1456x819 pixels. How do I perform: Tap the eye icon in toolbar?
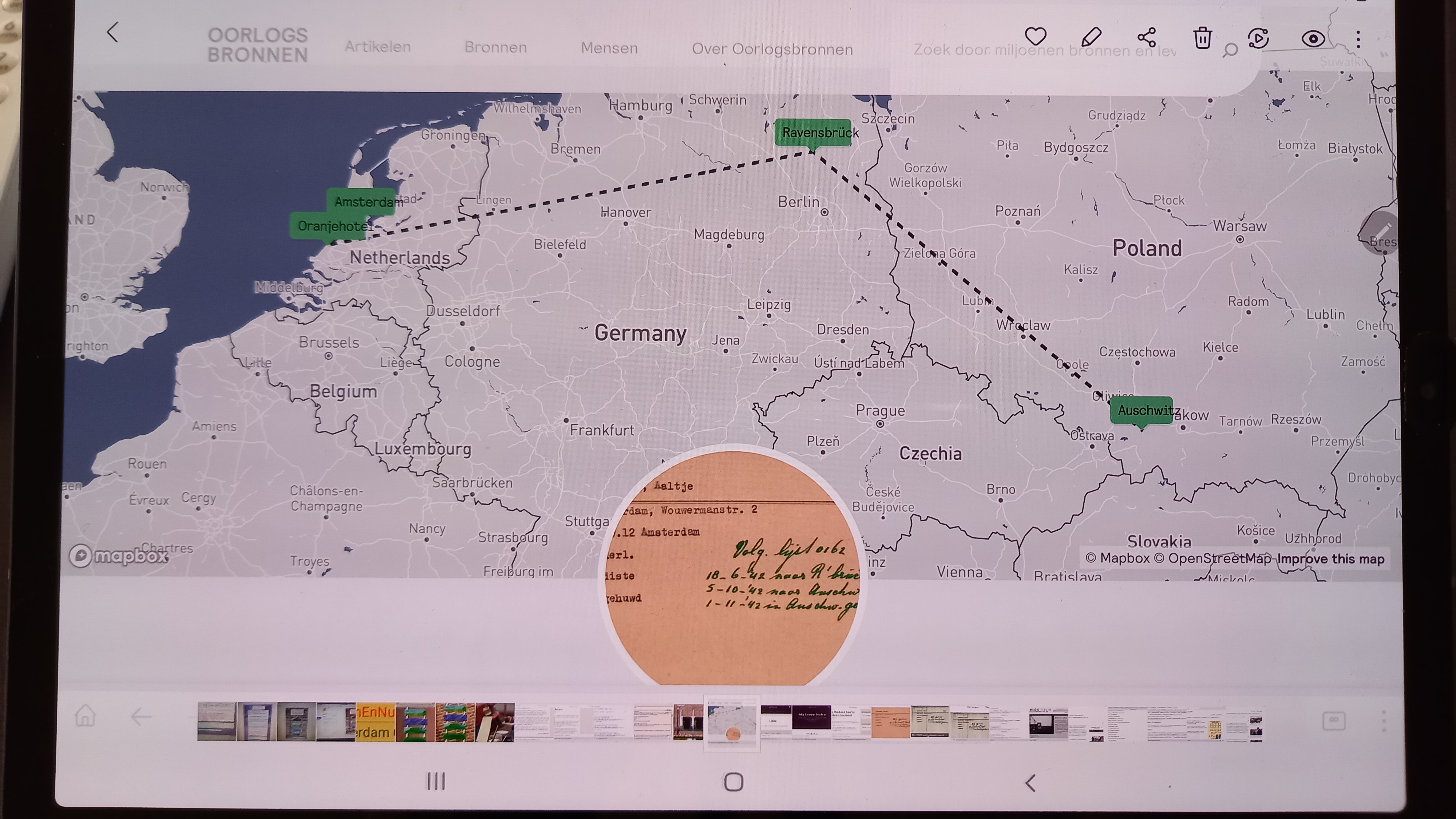[1313, 39]
